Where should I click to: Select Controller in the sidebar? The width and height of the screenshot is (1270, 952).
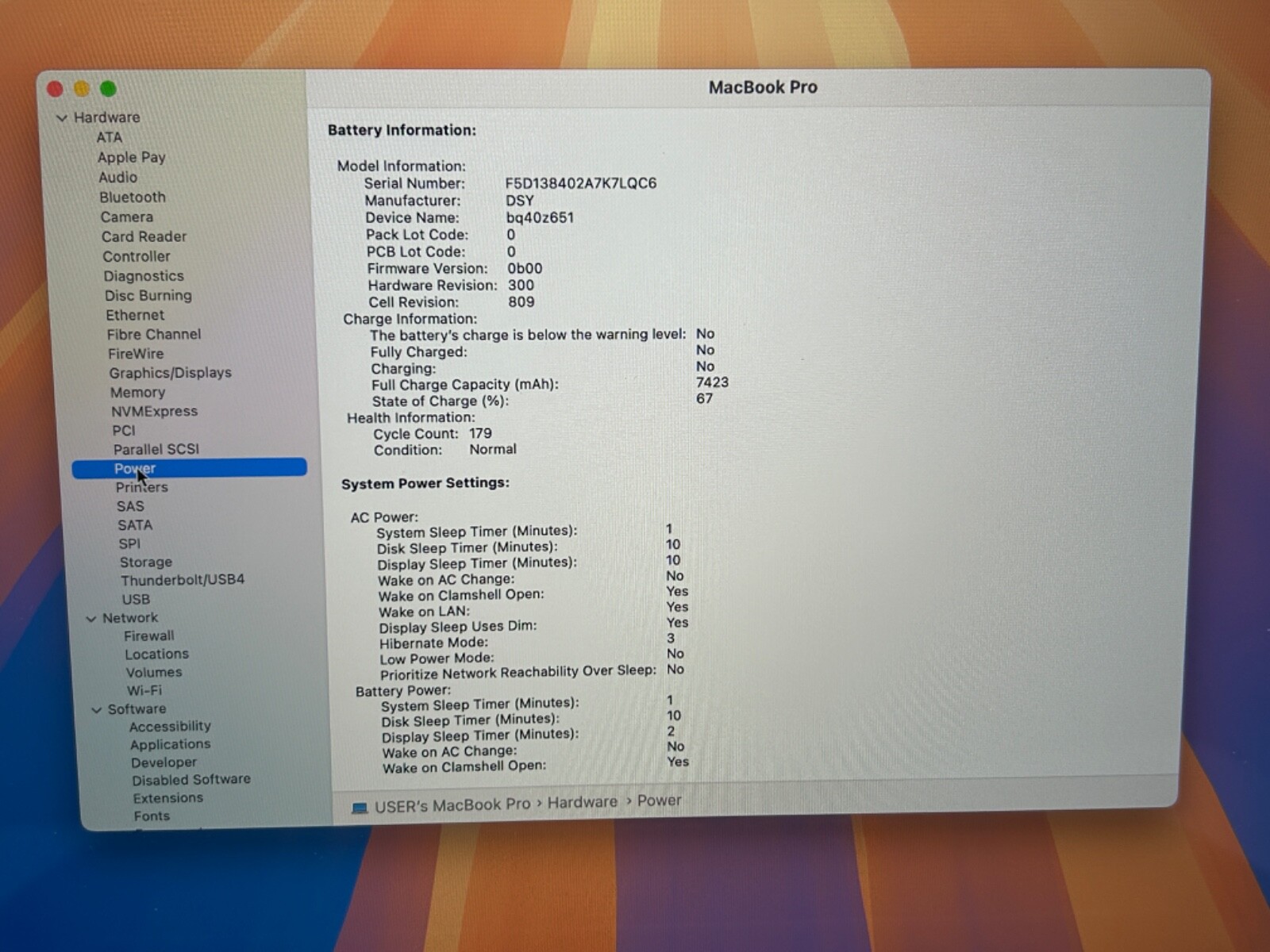click(x=137, y=256)
